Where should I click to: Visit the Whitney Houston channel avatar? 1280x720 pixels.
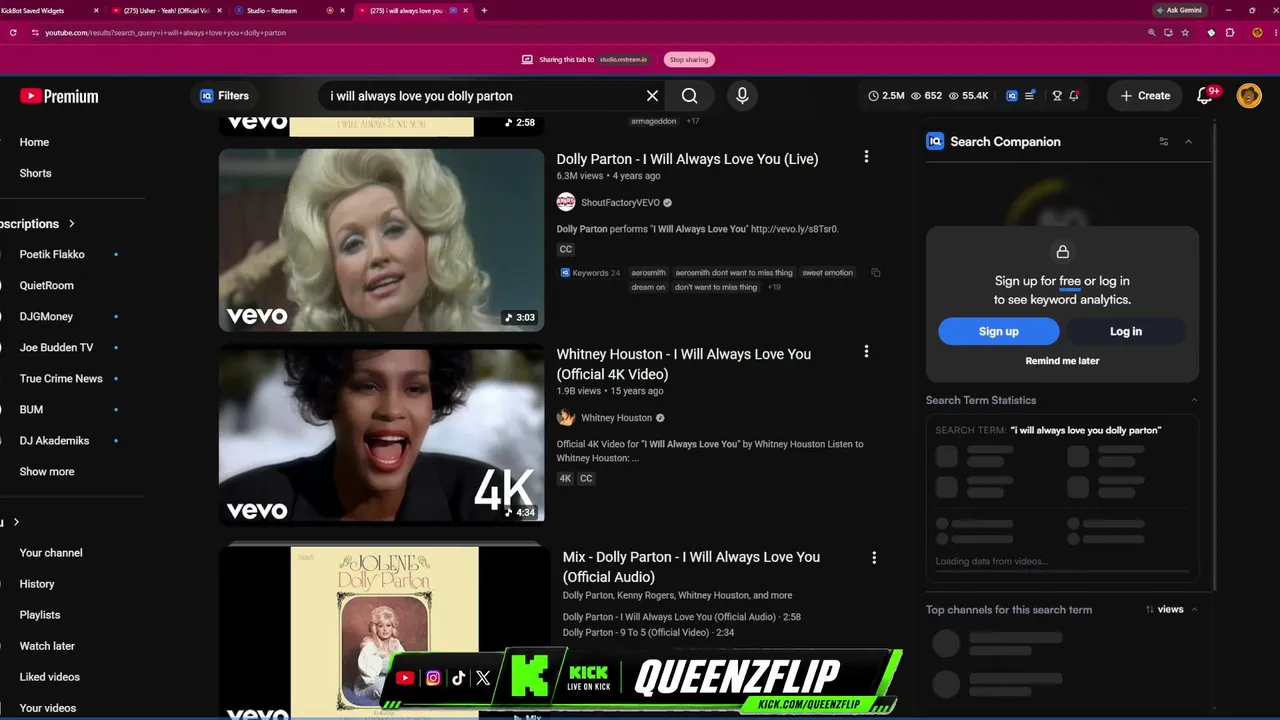(x=566, y=418)
